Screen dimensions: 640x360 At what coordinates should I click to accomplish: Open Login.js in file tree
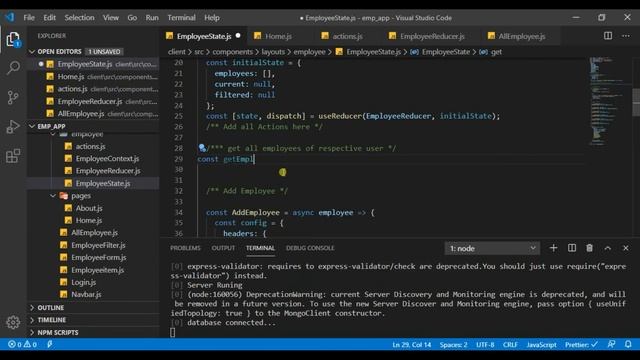click(x=84, y=282)
